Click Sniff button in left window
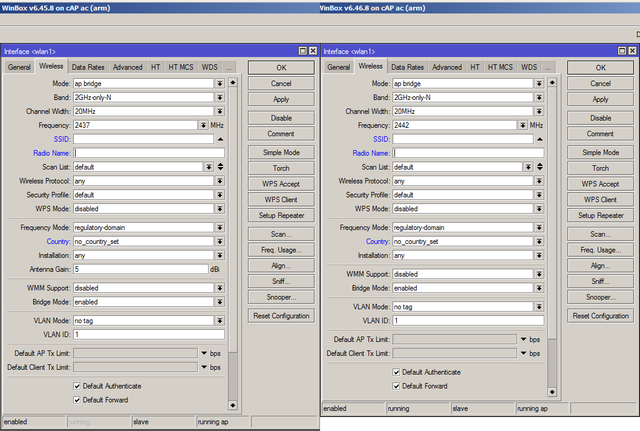The image size is (640, 431). coord(281,281)
